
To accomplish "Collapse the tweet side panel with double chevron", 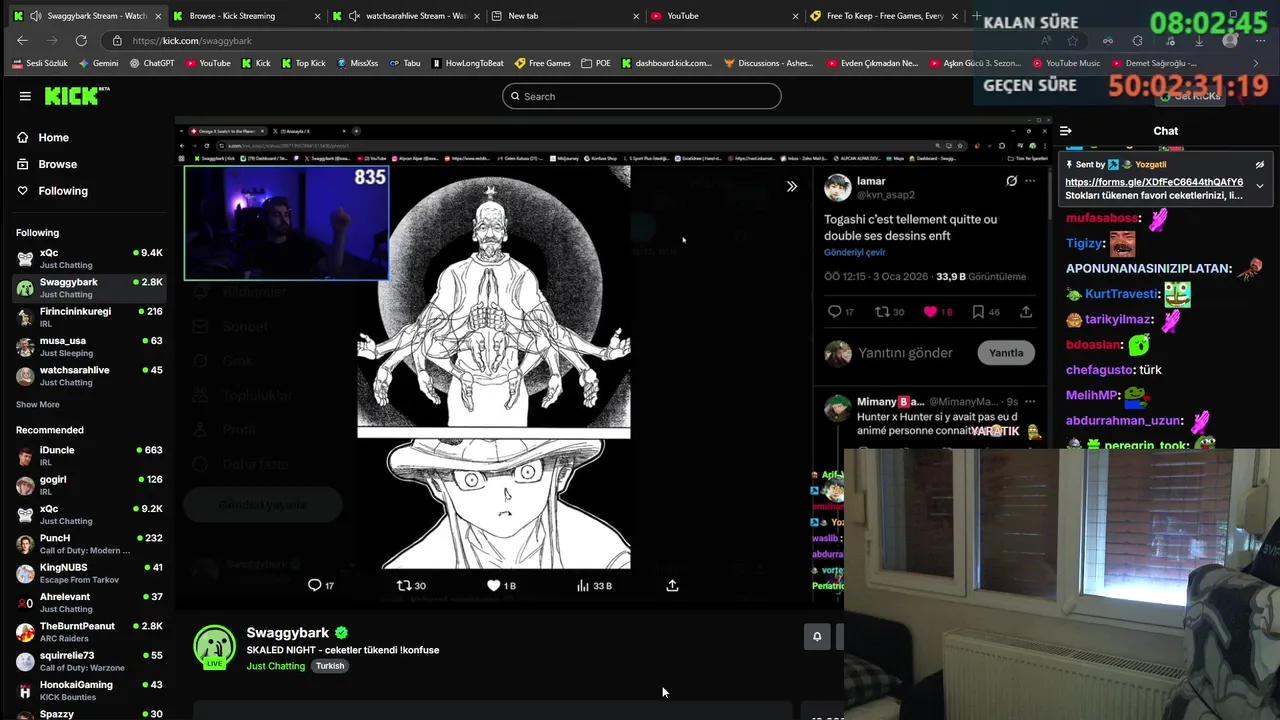I will (x=792, y=186).
